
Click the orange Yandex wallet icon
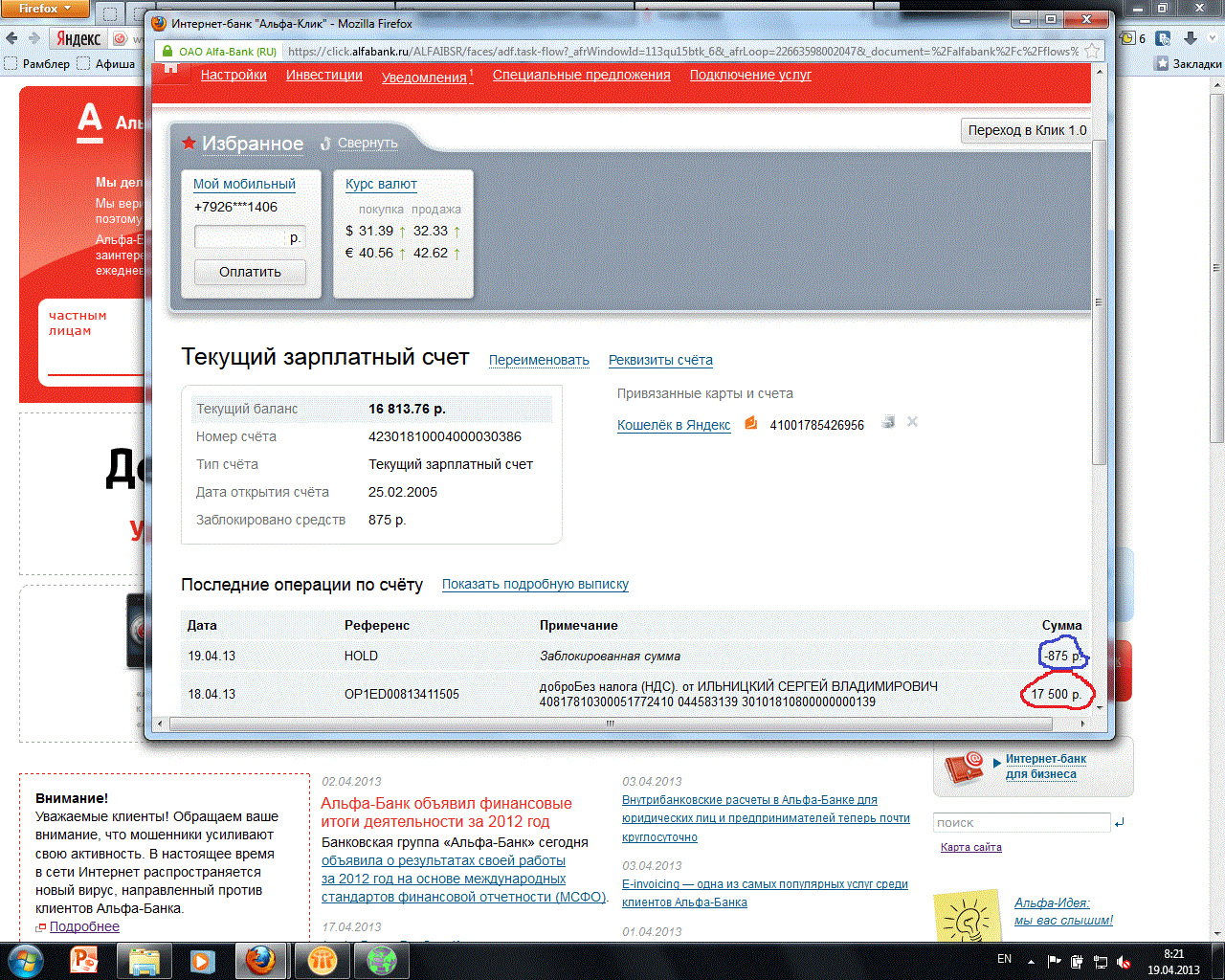(751, 422)
